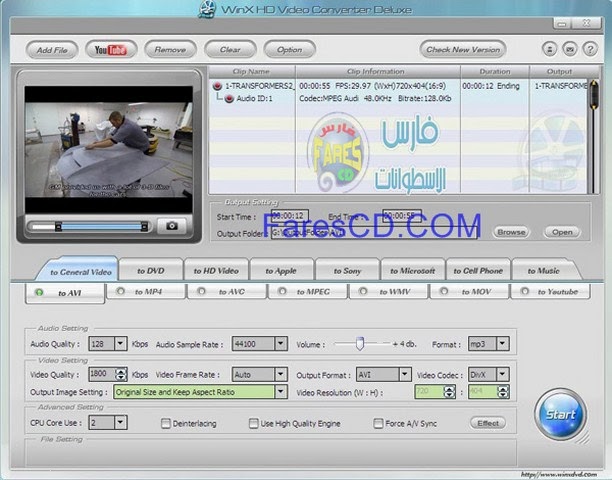Click the End Time input field
The height and width of the screenshot is (480, 612).
coord(402,216)
